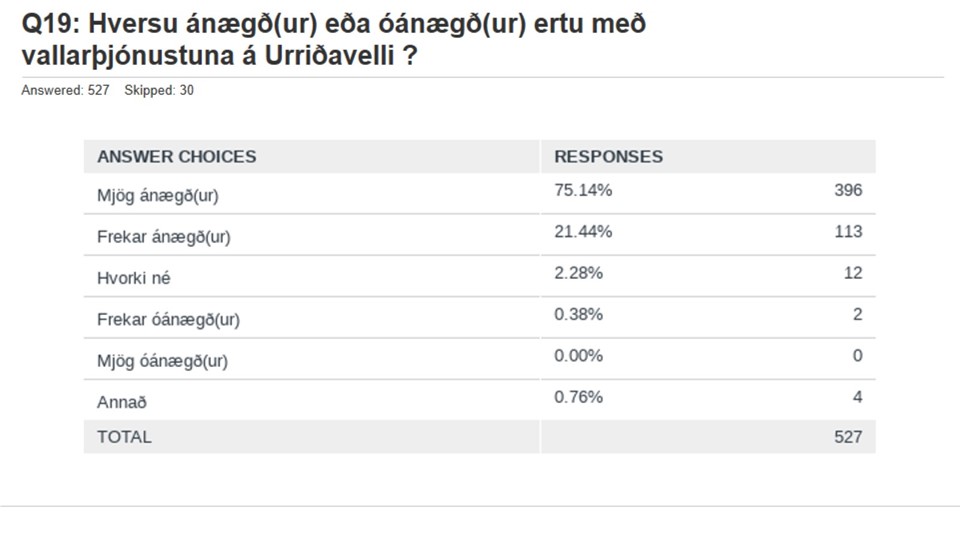The image size is (960, 540).
Task: Click the 75.14% response percentage
Action: click(583, 190)
